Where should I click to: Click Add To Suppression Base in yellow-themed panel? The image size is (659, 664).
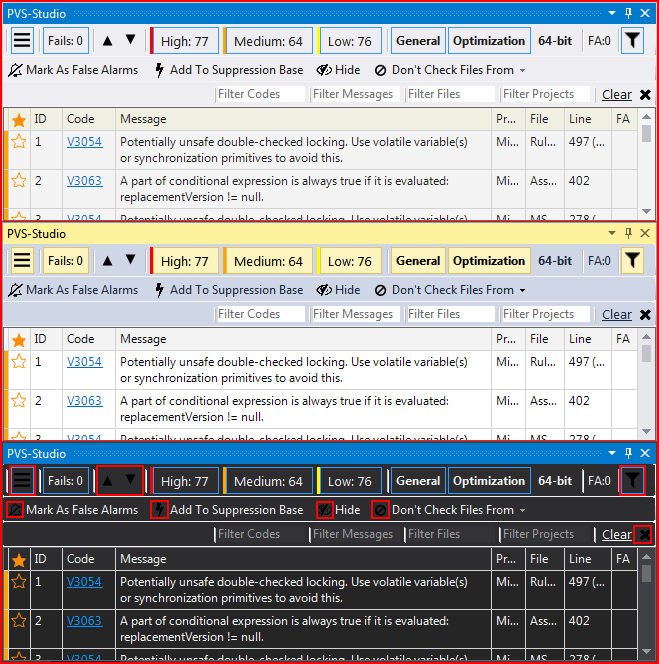click(227, 290)
